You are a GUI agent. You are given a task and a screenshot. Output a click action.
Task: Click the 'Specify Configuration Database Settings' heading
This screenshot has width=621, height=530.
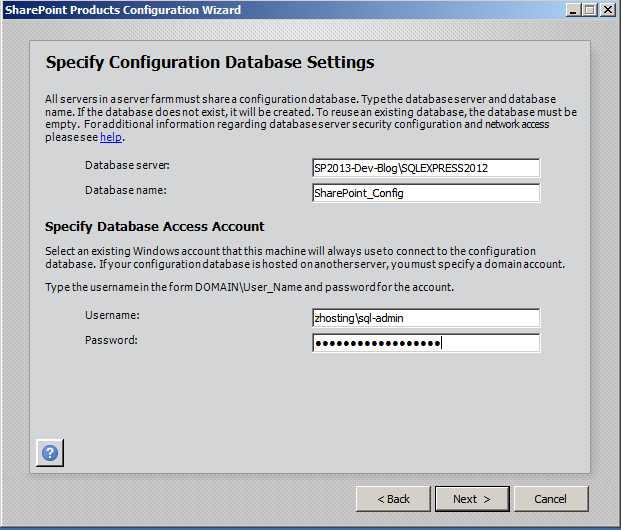click(210, 63)
